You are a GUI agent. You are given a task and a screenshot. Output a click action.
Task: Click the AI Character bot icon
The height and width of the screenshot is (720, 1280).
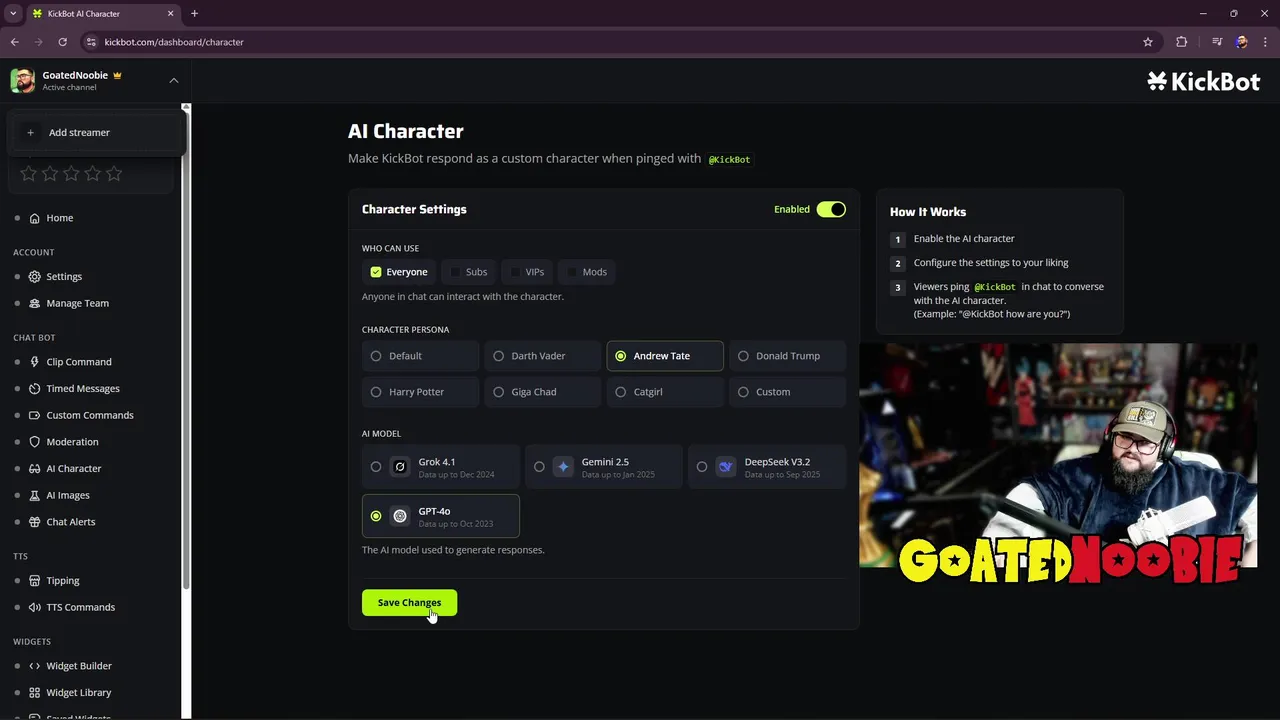(35, 468)
